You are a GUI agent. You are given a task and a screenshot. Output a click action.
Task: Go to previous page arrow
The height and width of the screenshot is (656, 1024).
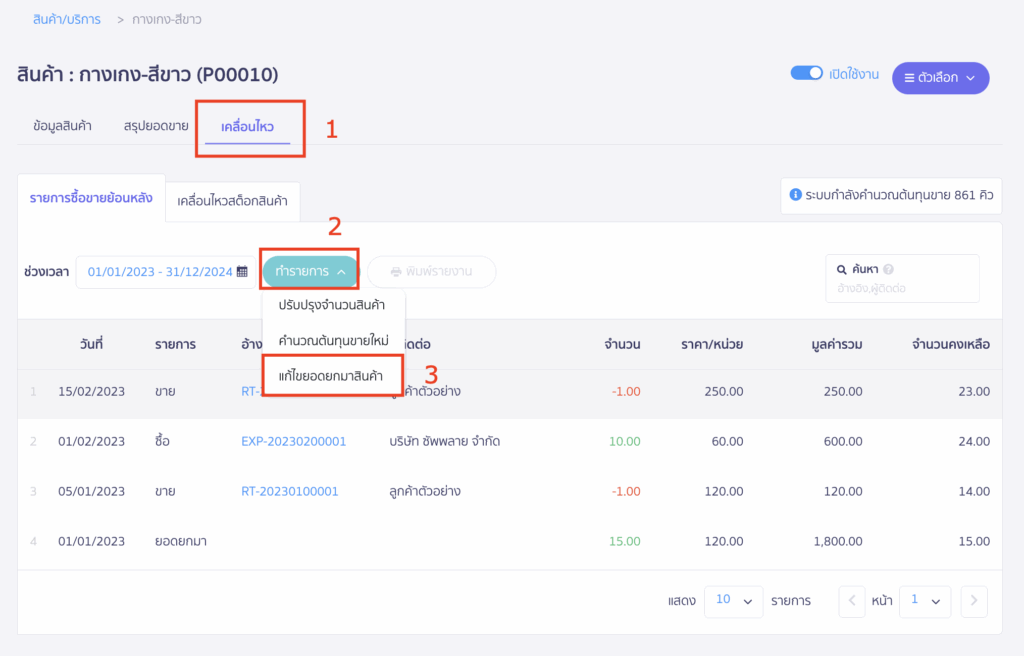tap(852, 601)
